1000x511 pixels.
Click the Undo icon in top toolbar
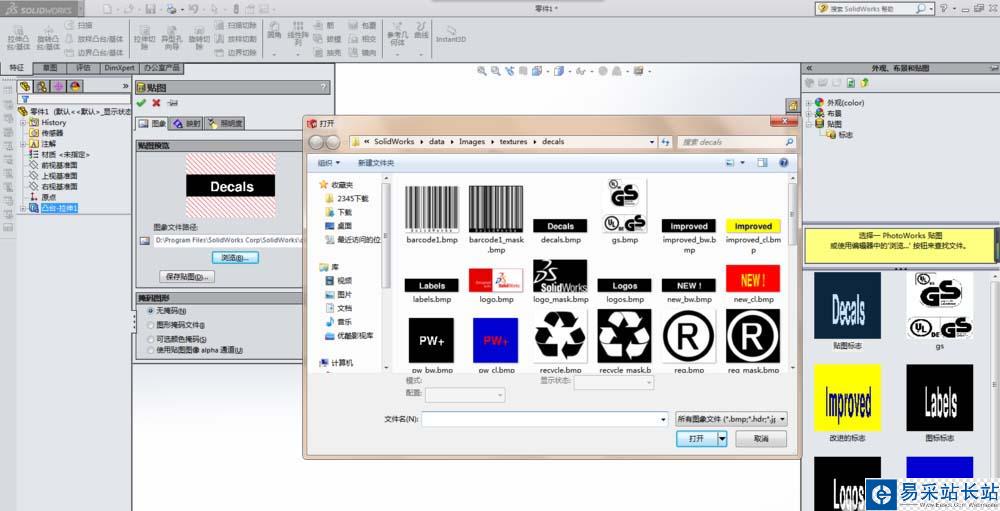coord(193,9)
